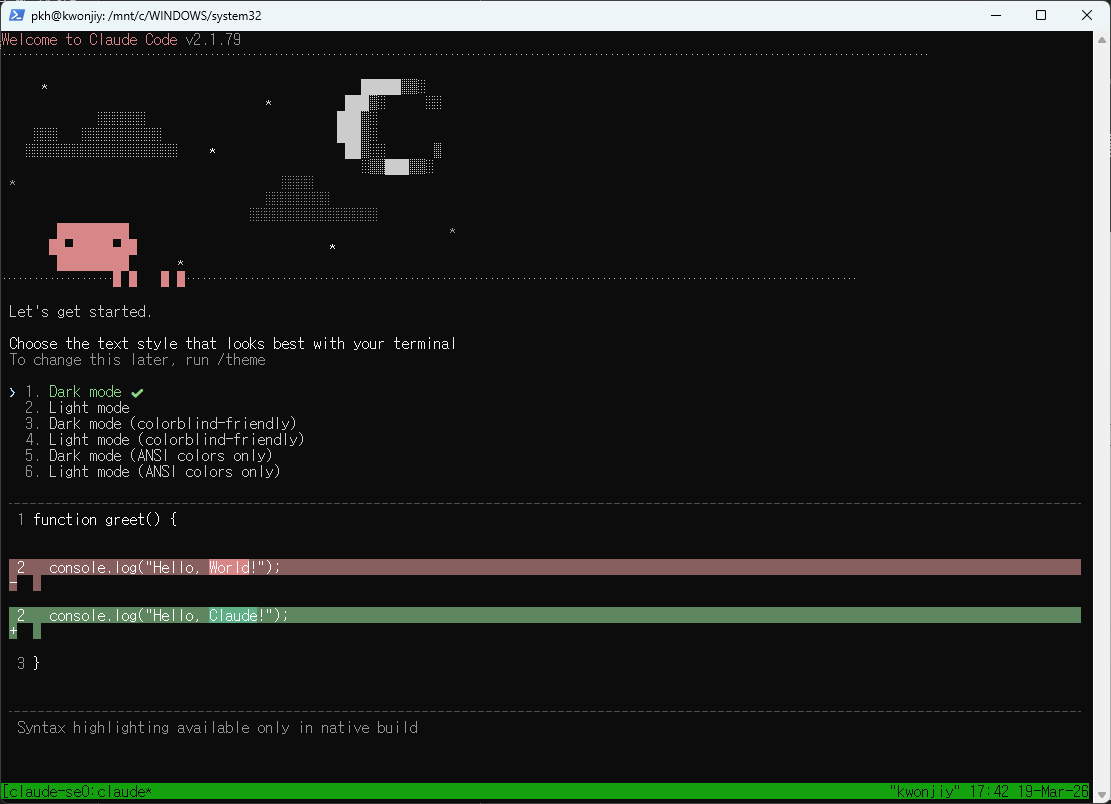Screen dimensions: 1111x804
Task: Select Light mode (ANSI colors only)
Action: [152, 472]
